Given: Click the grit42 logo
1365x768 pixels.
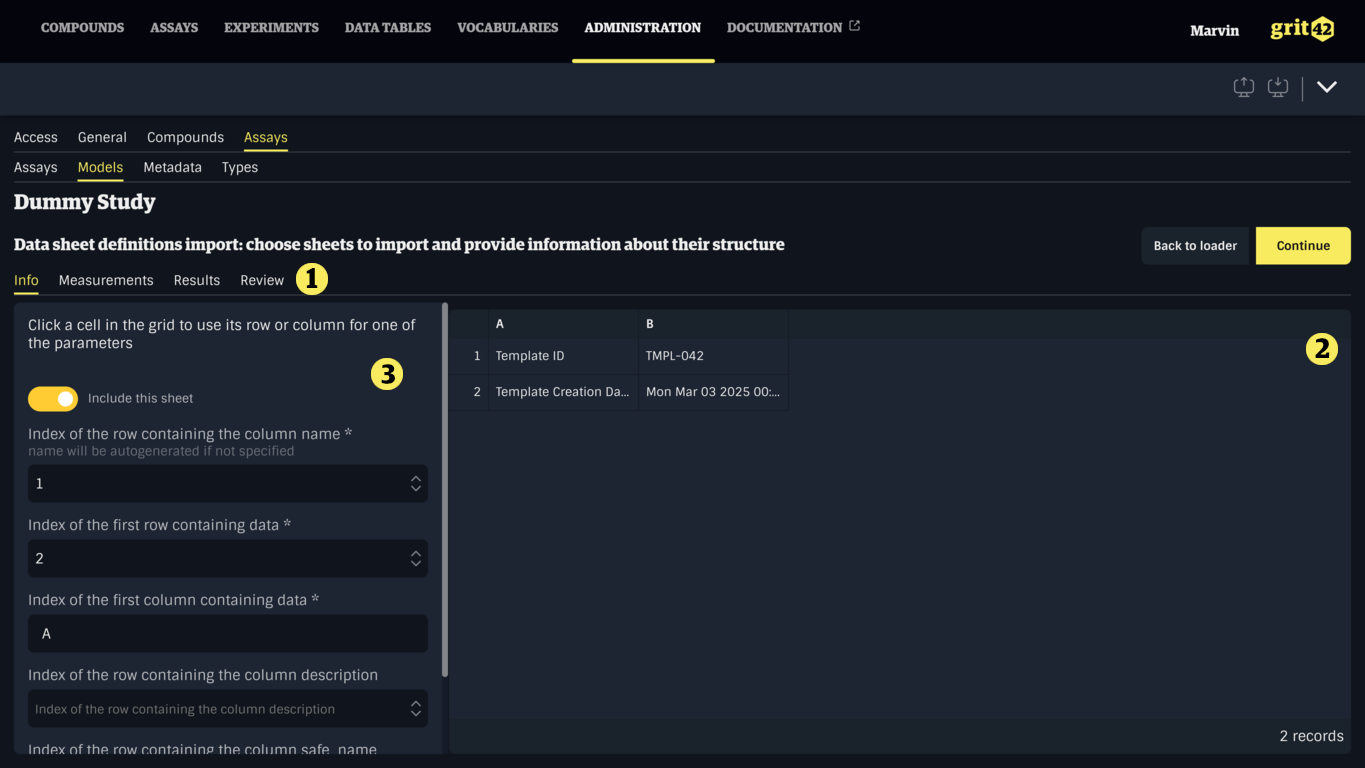Looking at the screenshot, I should [1301, 29].
